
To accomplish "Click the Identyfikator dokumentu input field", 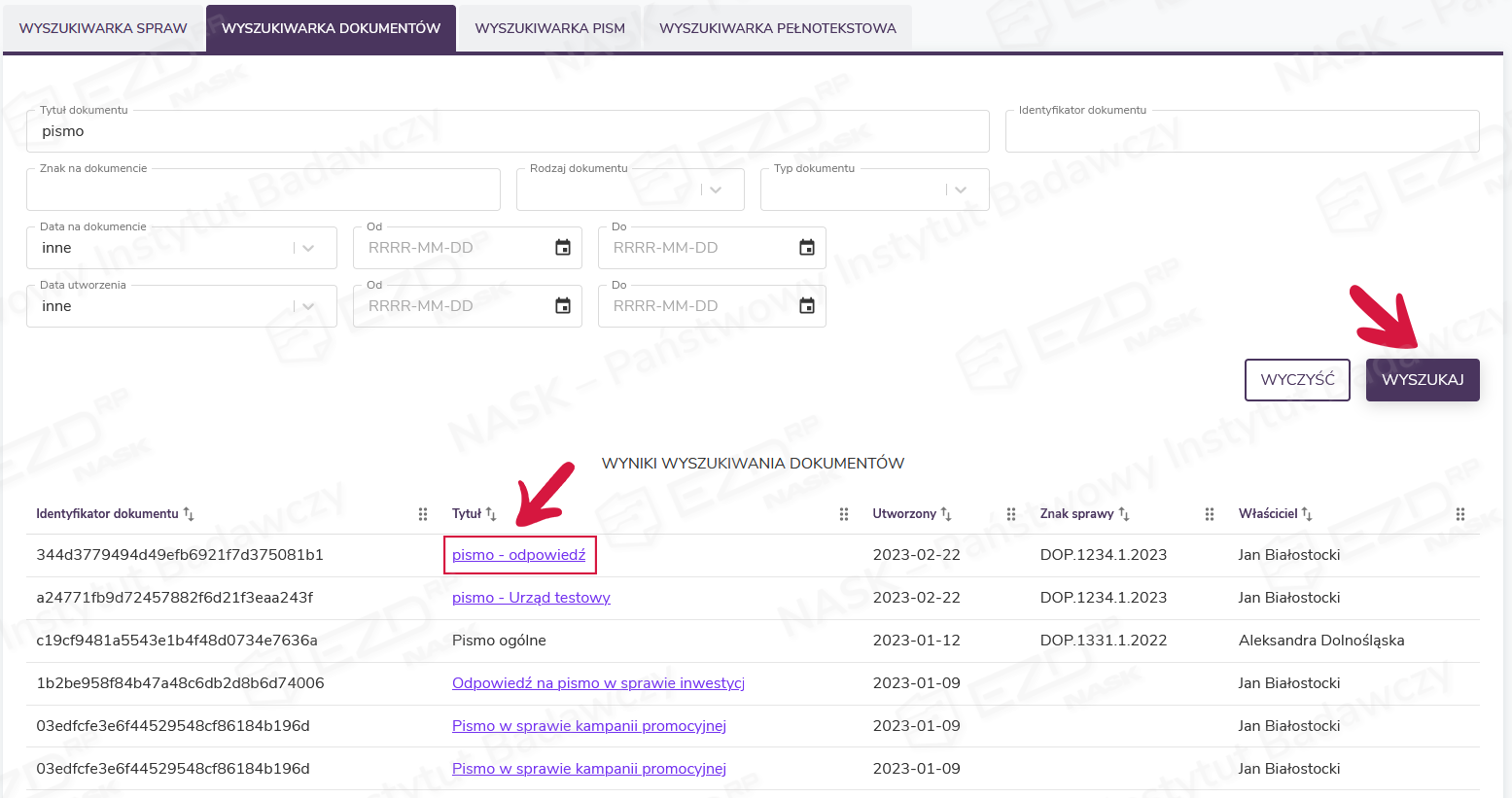I will pos(1242,132).
